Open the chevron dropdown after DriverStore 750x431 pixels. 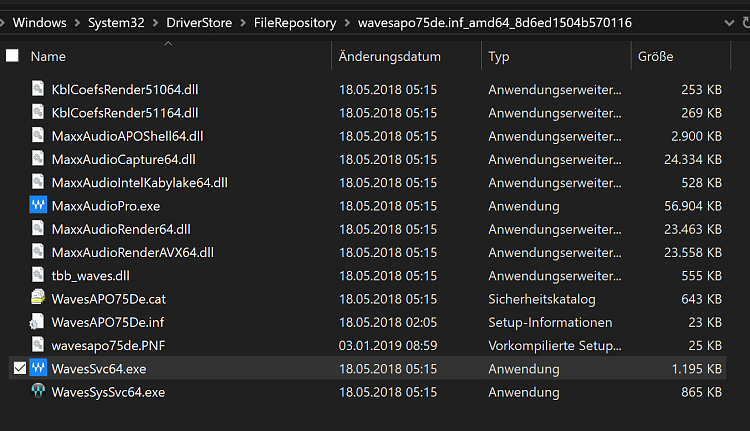[x=243, y=22]
